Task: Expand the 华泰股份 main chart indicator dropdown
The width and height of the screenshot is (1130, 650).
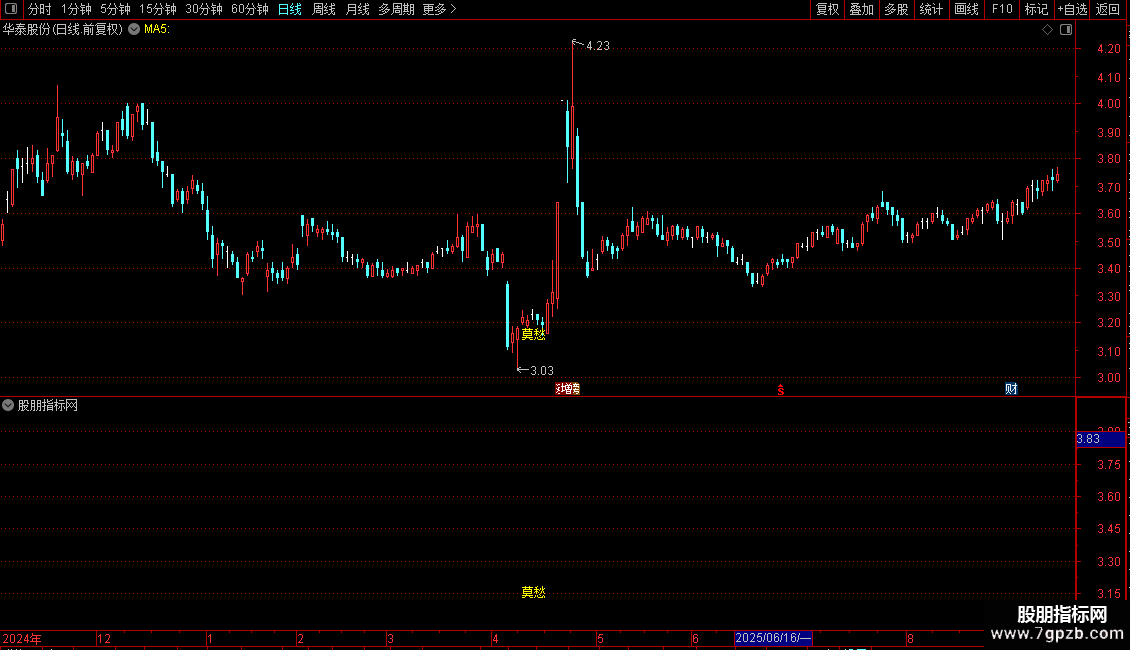Action: 134,30
